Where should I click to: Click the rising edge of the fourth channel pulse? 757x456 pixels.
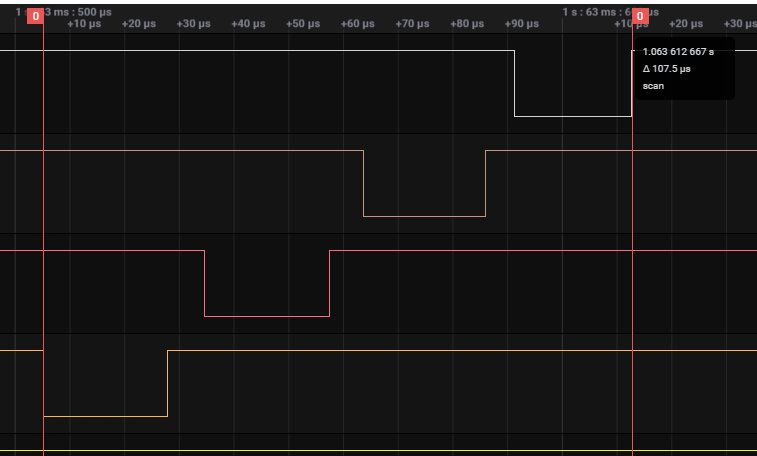pos(167,383)
